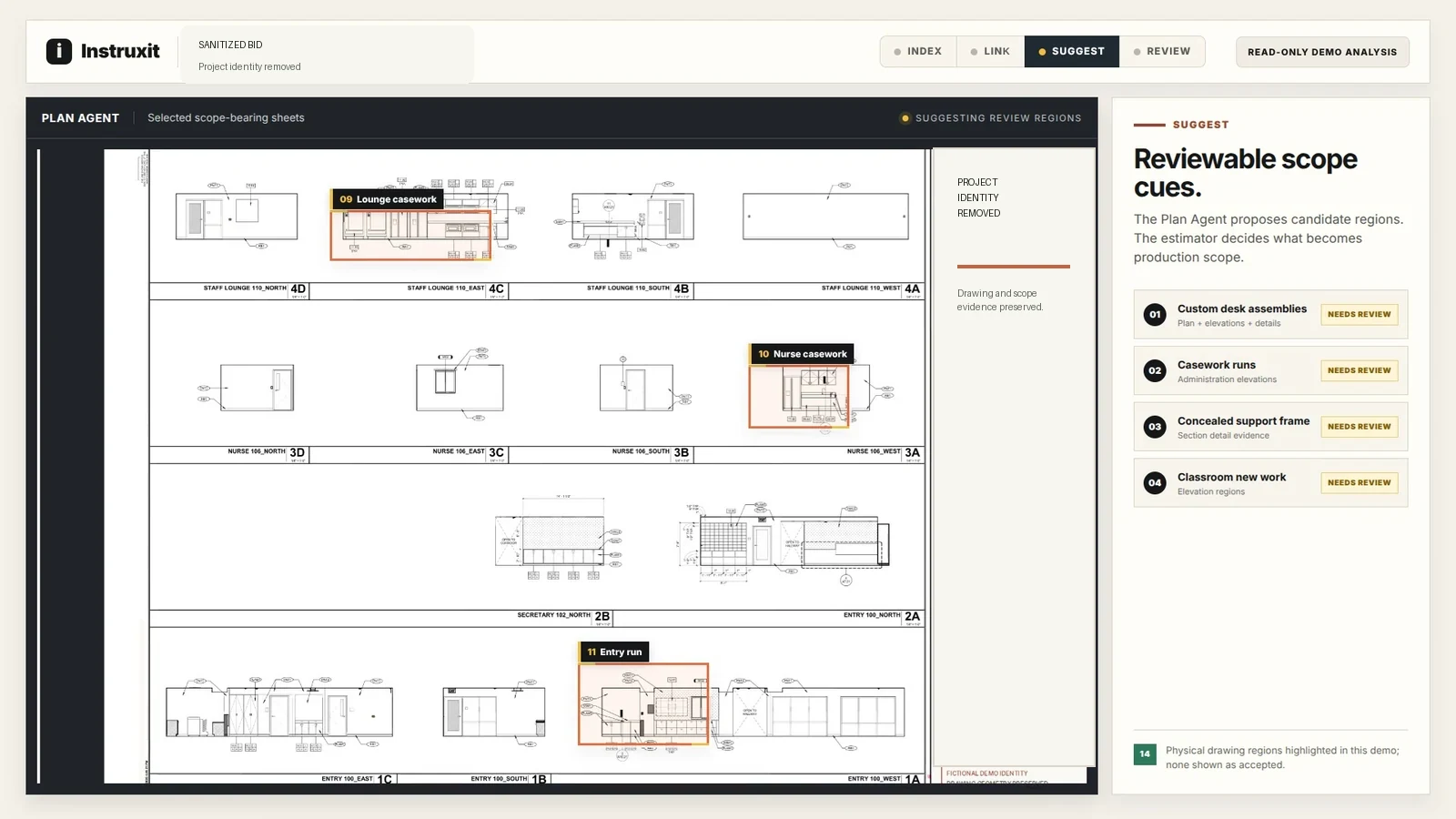Select the SUGGEST tab
1456x819 pixels.
[1071, 52]
